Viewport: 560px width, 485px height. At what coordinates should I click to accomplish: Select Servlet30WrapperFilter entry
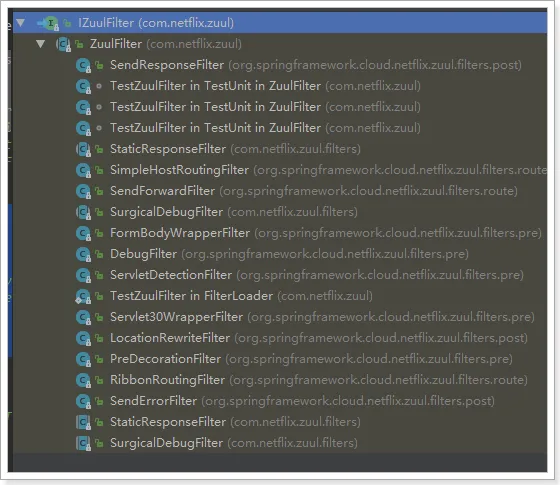point(176,317)
